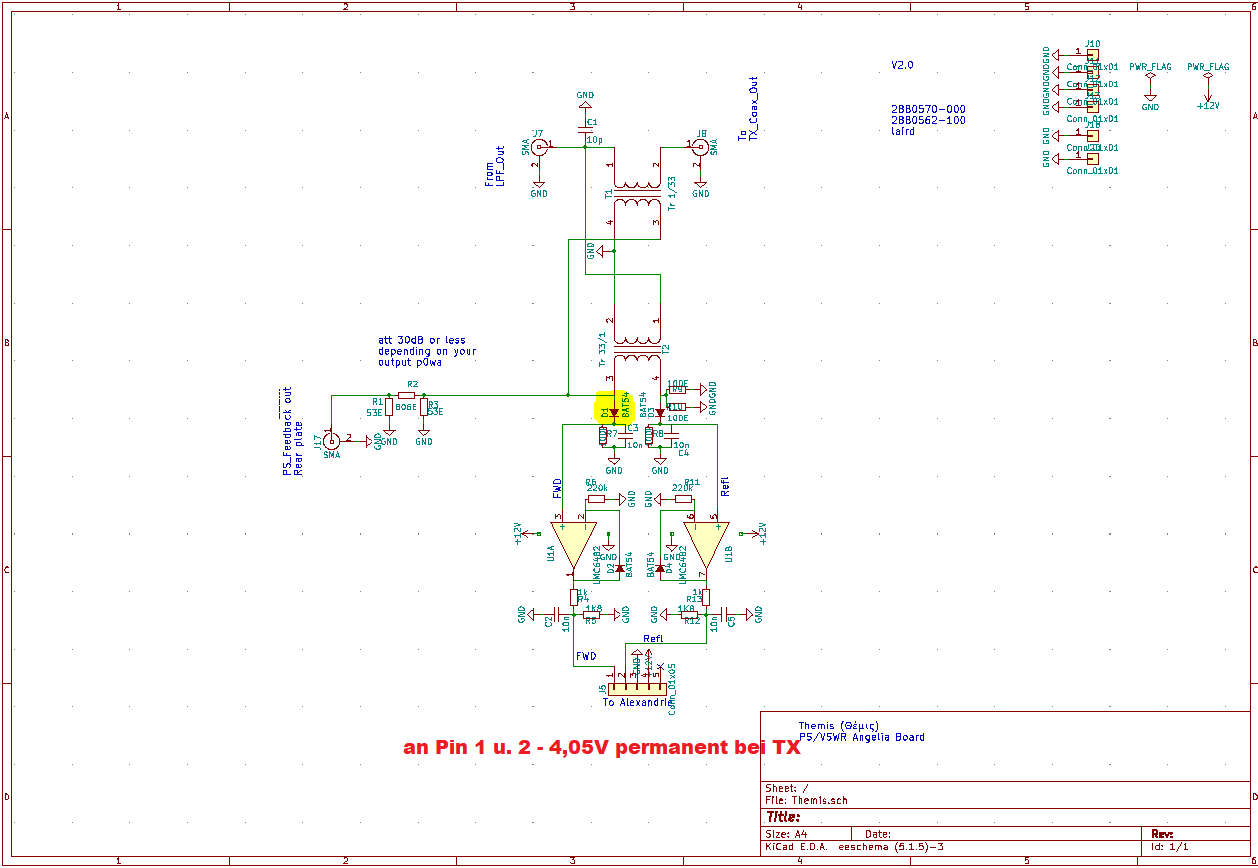This screenshot has height=868, width=1258.
Task: Click the '2BB0562-100' part number text
Action: (x=928, y=120)
